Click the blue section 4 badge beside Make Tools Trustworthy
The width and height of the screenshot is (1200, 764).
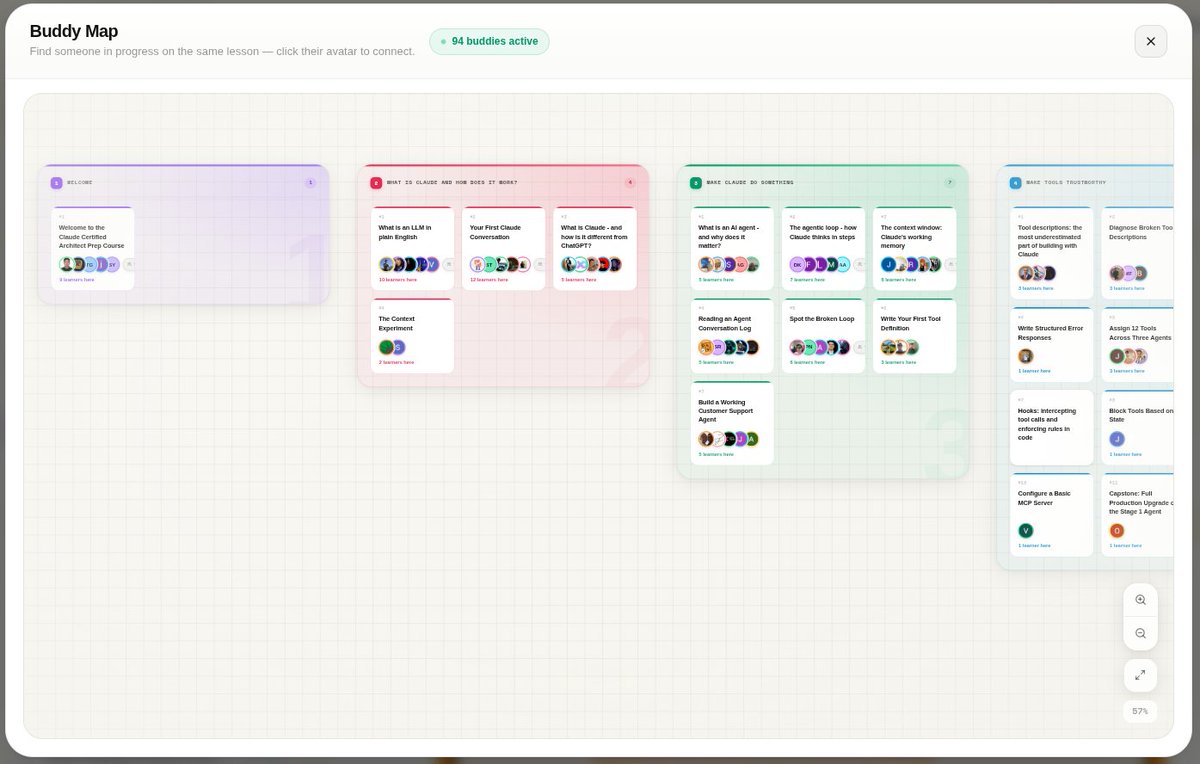click(1015, 183)
